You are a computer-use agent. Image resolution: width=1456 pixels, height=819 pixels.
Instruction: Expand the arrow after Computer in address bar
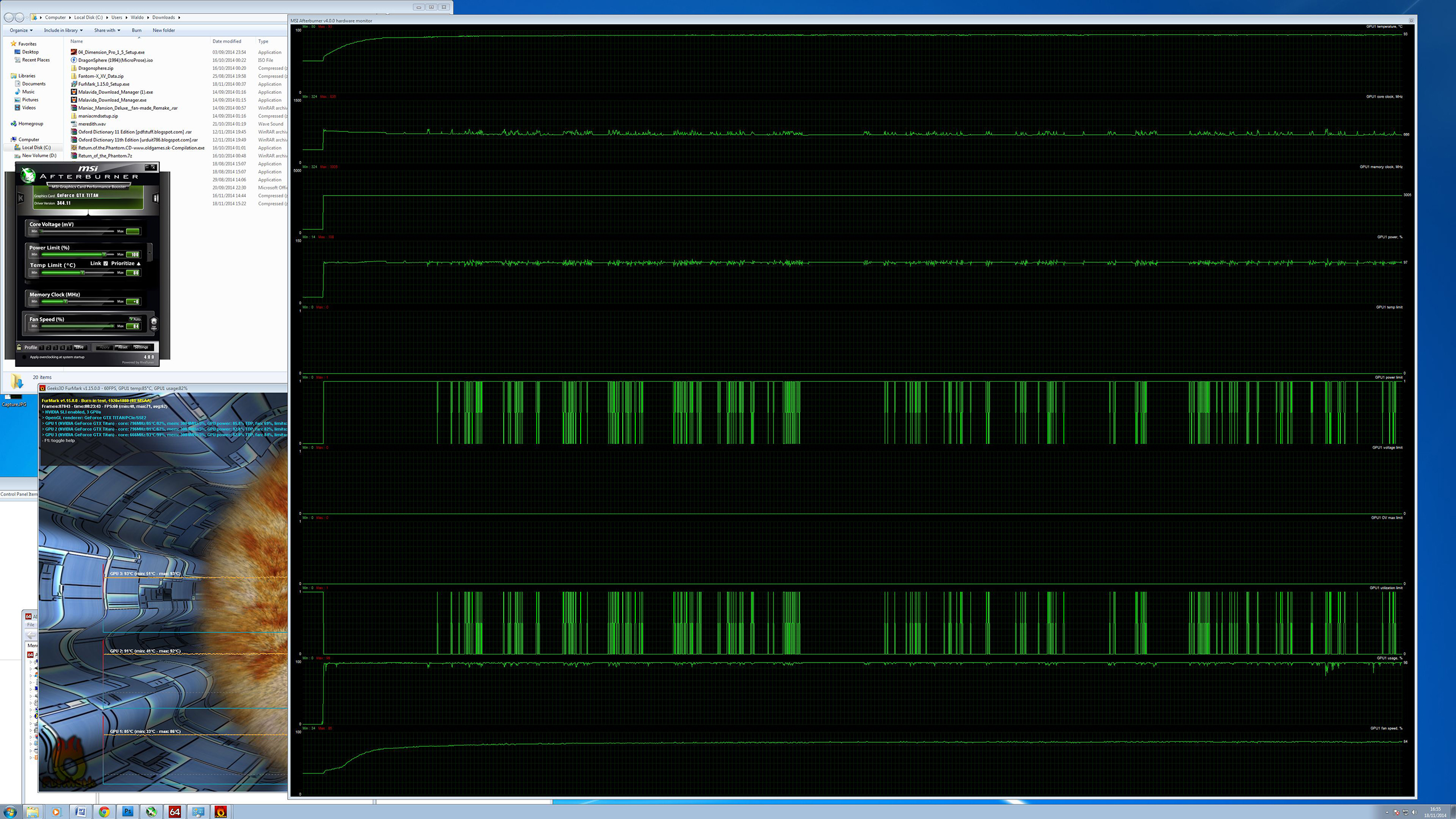[71, 18]
